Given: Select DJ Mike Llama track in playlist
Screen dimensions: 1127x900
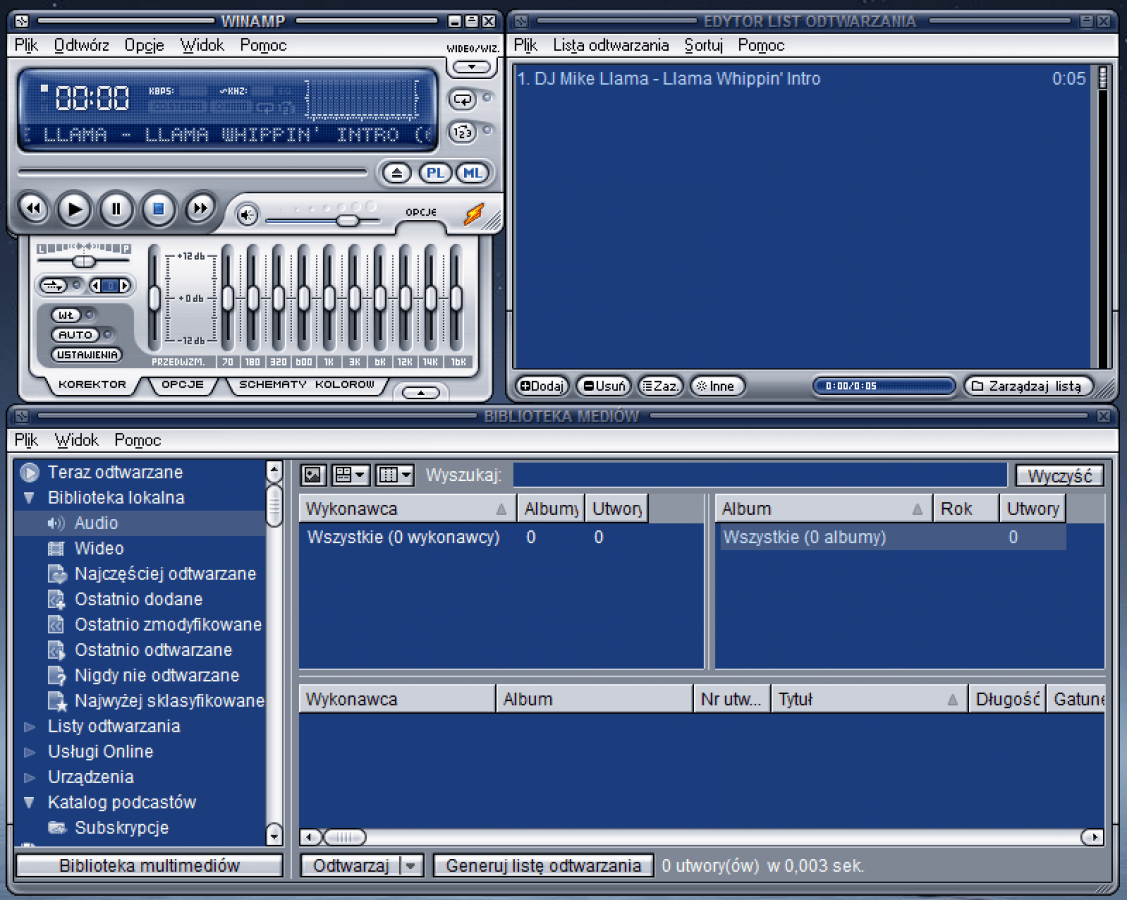Looking at the screenshot, I should click(801, 79).
